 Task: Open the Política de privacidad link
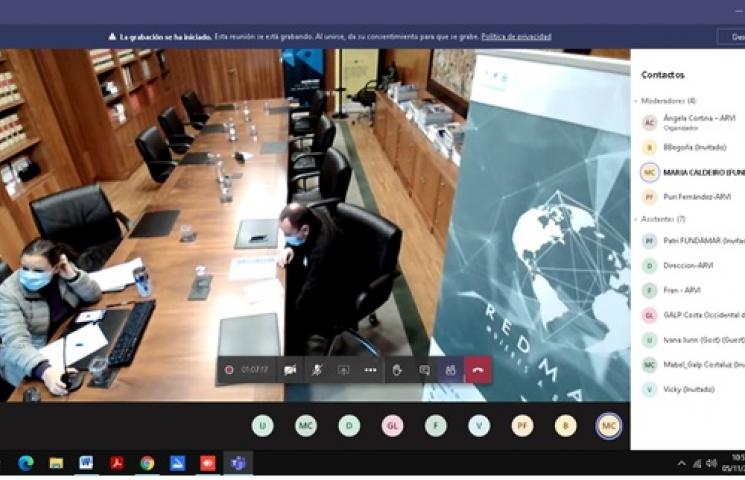pos(516,37)
